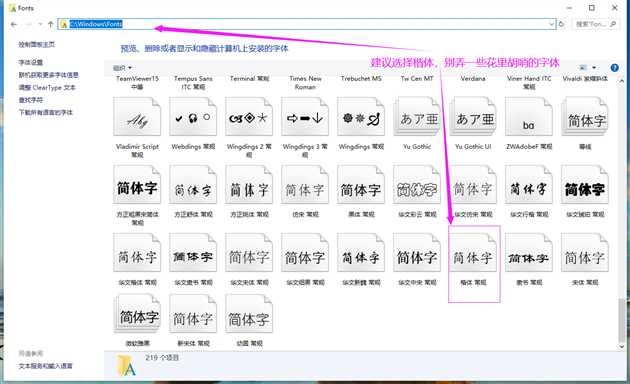This screenshot has width=630, height=384.
Task: Open the 华文彩云 outline font icon
Action: 417,185
